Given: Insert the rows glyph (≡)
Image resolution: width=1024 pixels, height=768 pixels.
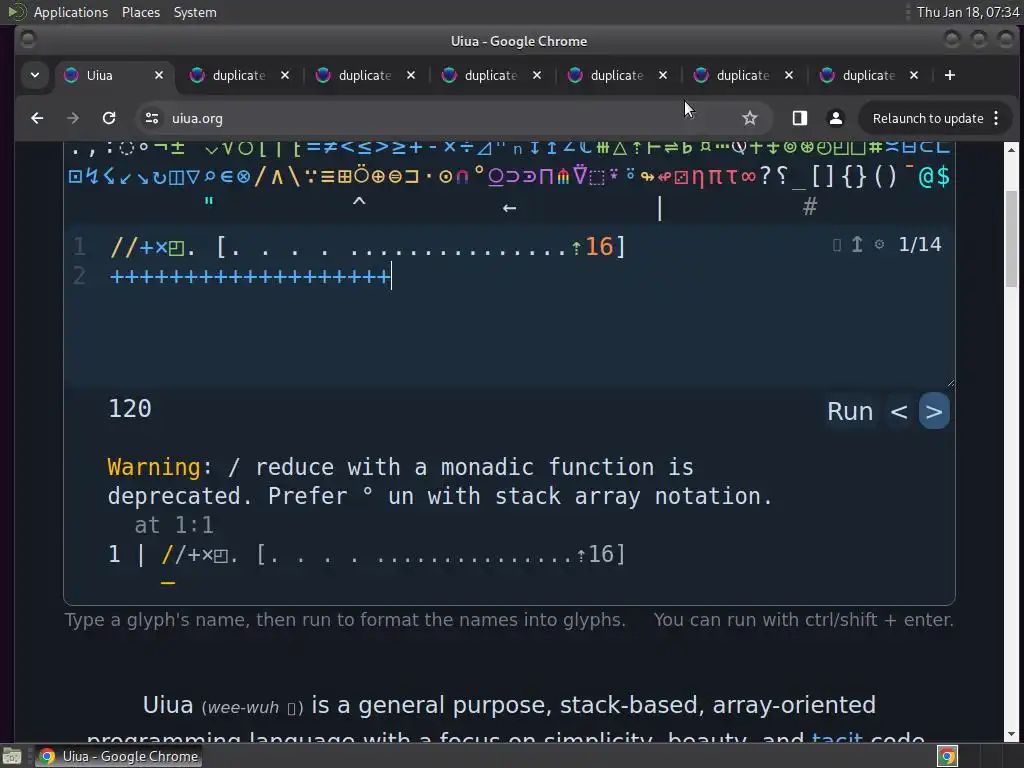Looking at the screenshot, I should [x=328, y=176].
